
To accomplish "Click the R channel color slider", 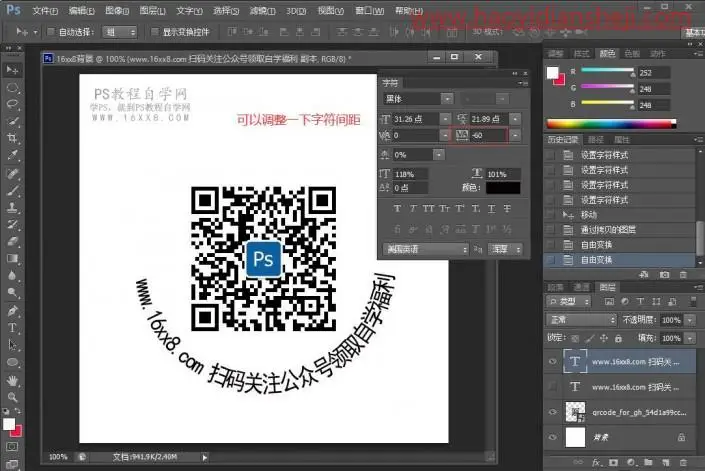I will (x=607, y=70).
